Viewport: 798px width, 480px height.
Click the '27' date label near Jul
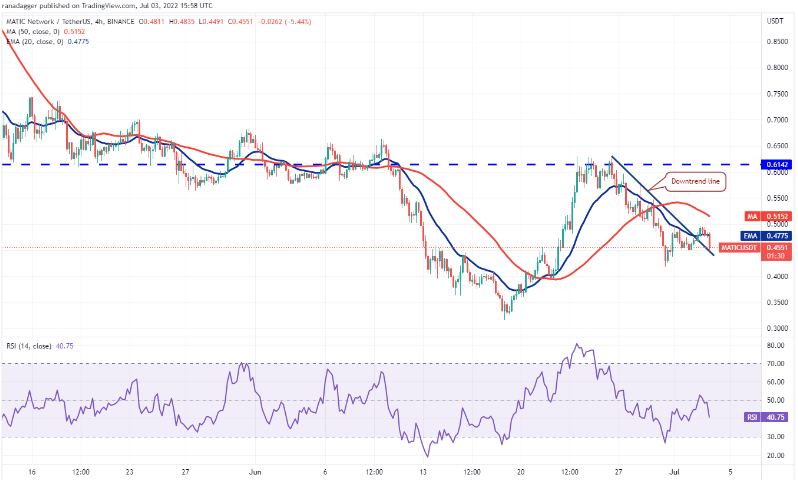pos(618,472)
